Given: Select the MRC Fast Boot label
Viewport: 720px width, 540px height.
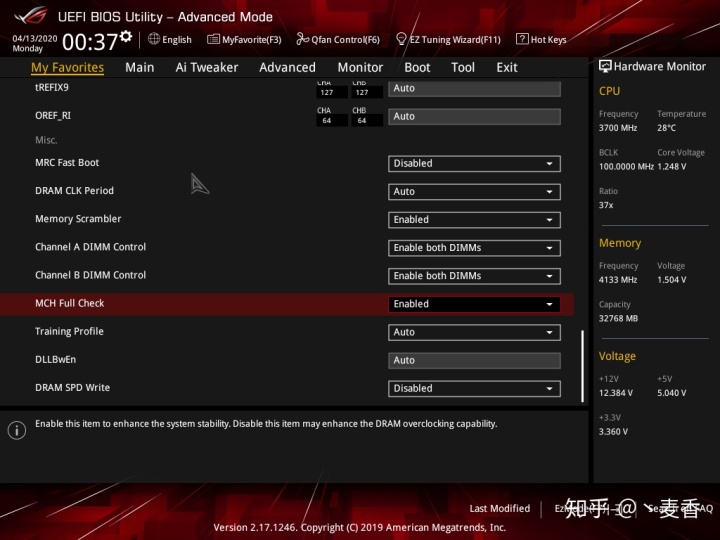Looking at the screenshot, I should (x=67, y=163).
